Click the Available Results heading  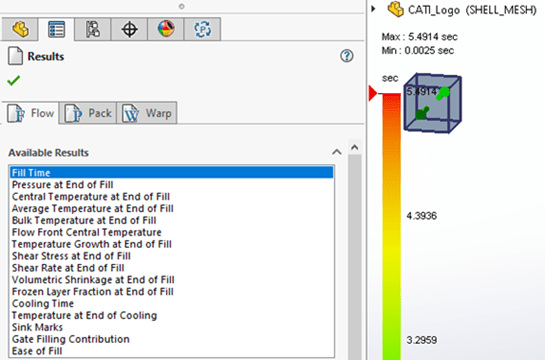(48, 153)
